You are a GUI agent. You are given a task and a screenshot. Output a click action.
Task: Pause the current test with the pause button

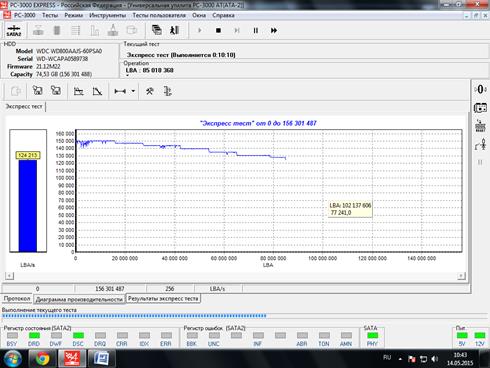(256, 30)
